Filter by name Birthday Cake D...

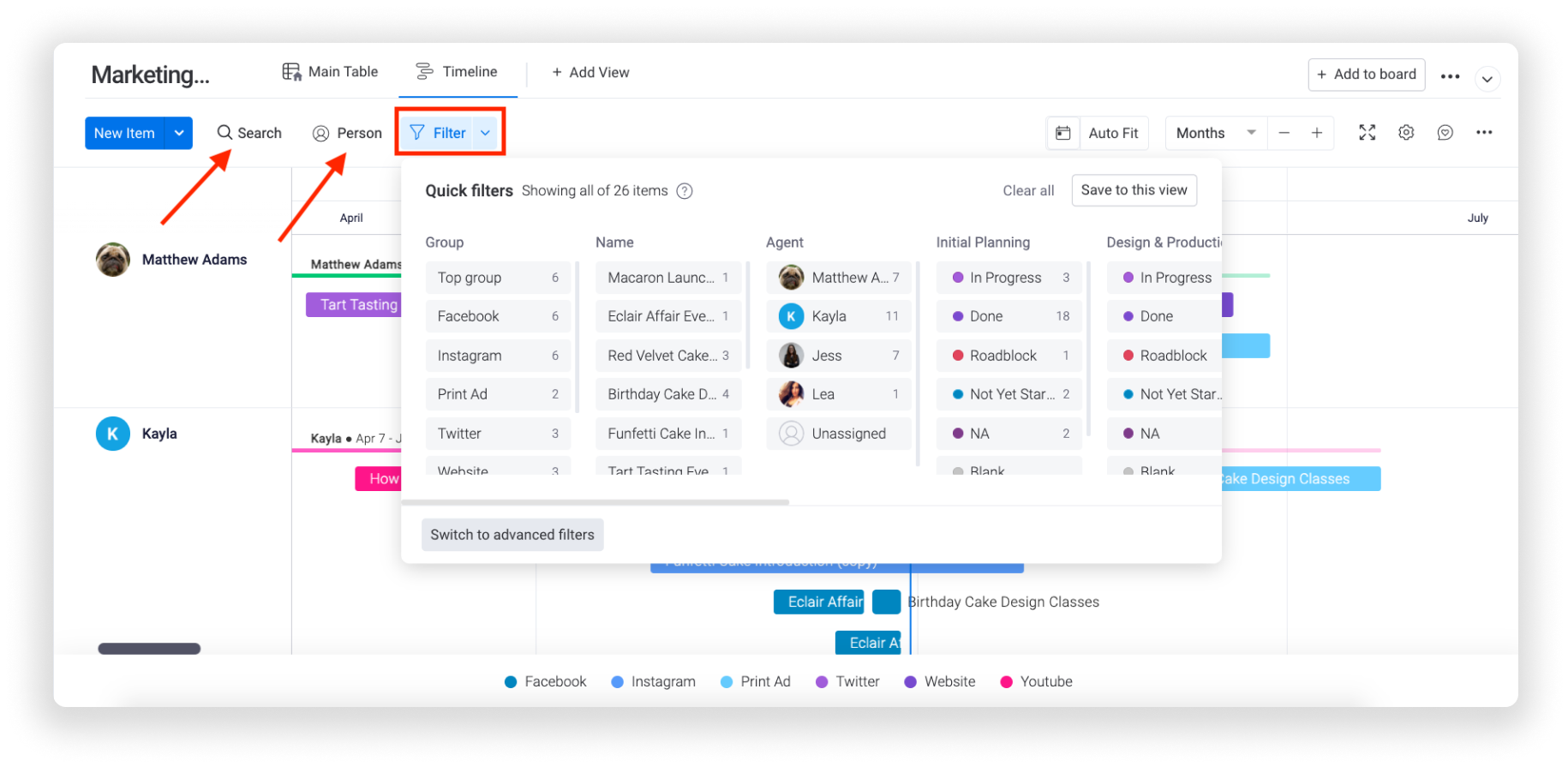click(668, 394)
